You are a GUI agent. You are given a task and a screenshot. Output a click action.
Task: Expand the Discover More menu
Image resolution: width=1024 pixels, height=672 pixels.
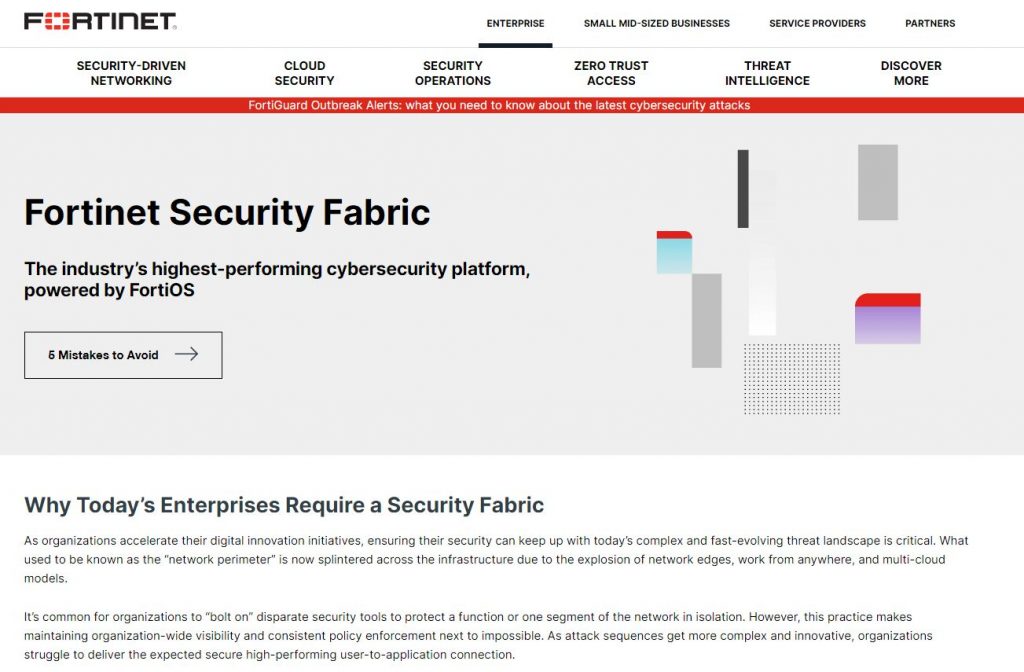click(911, 73)
